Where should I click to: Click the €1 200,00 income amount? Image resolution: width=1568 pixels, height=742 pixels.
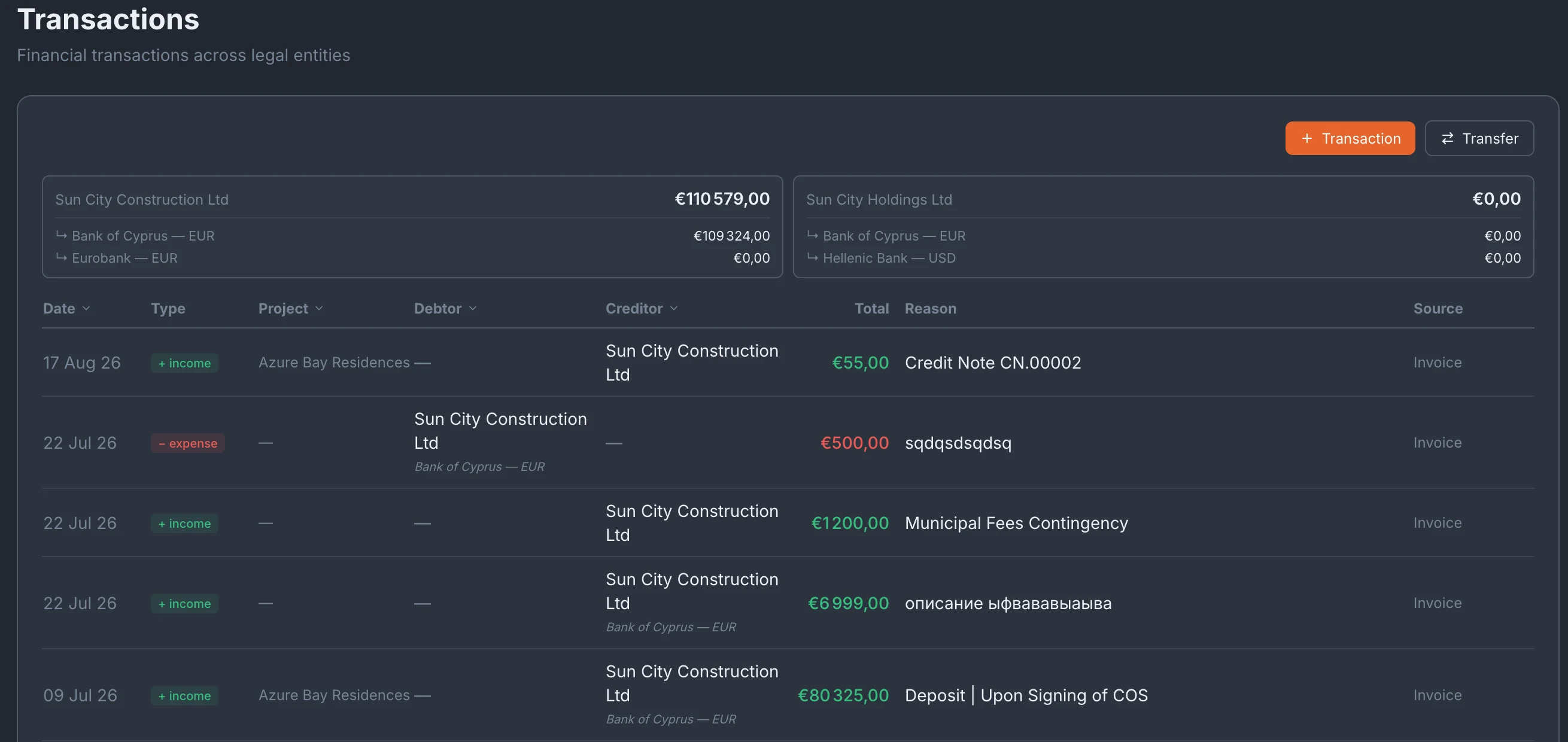(x=850, y=523)
